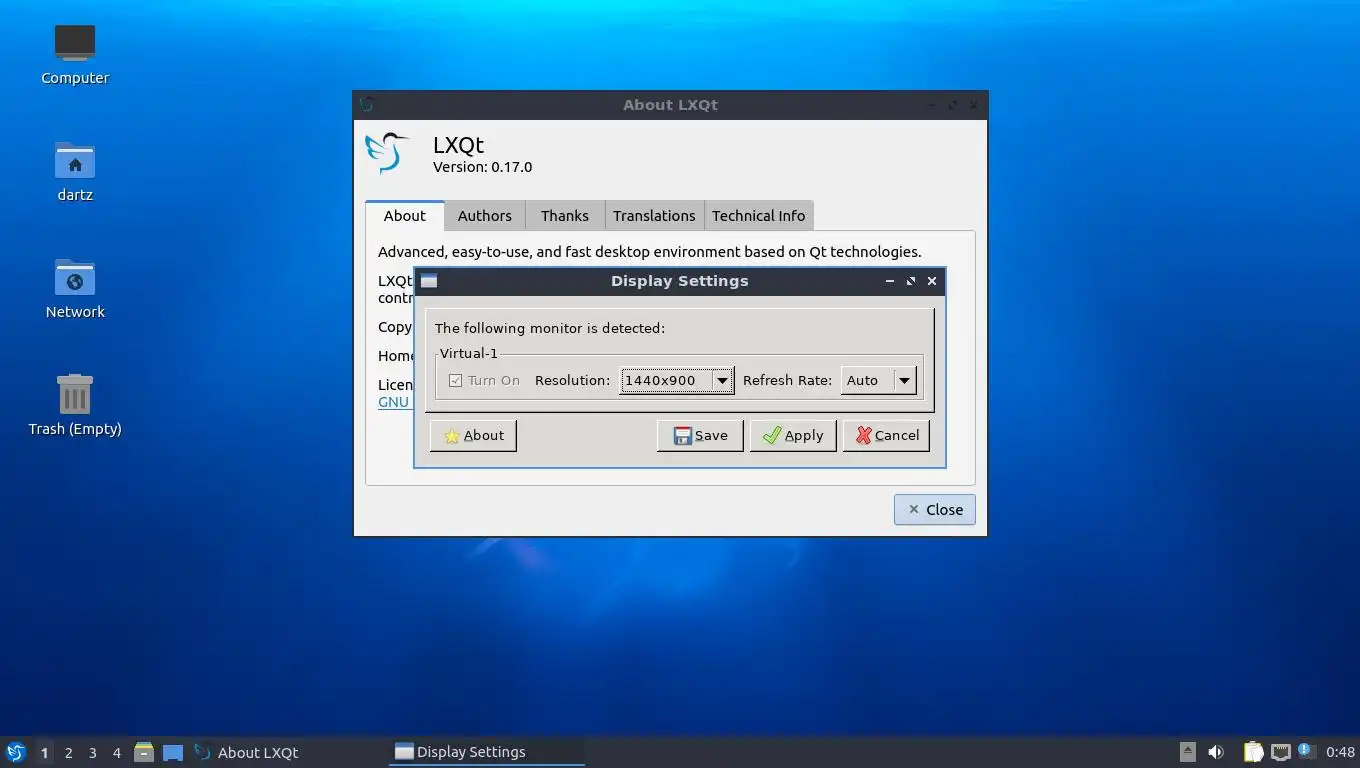Apply the display settings
1360x768 pixels.
point(793,435)
